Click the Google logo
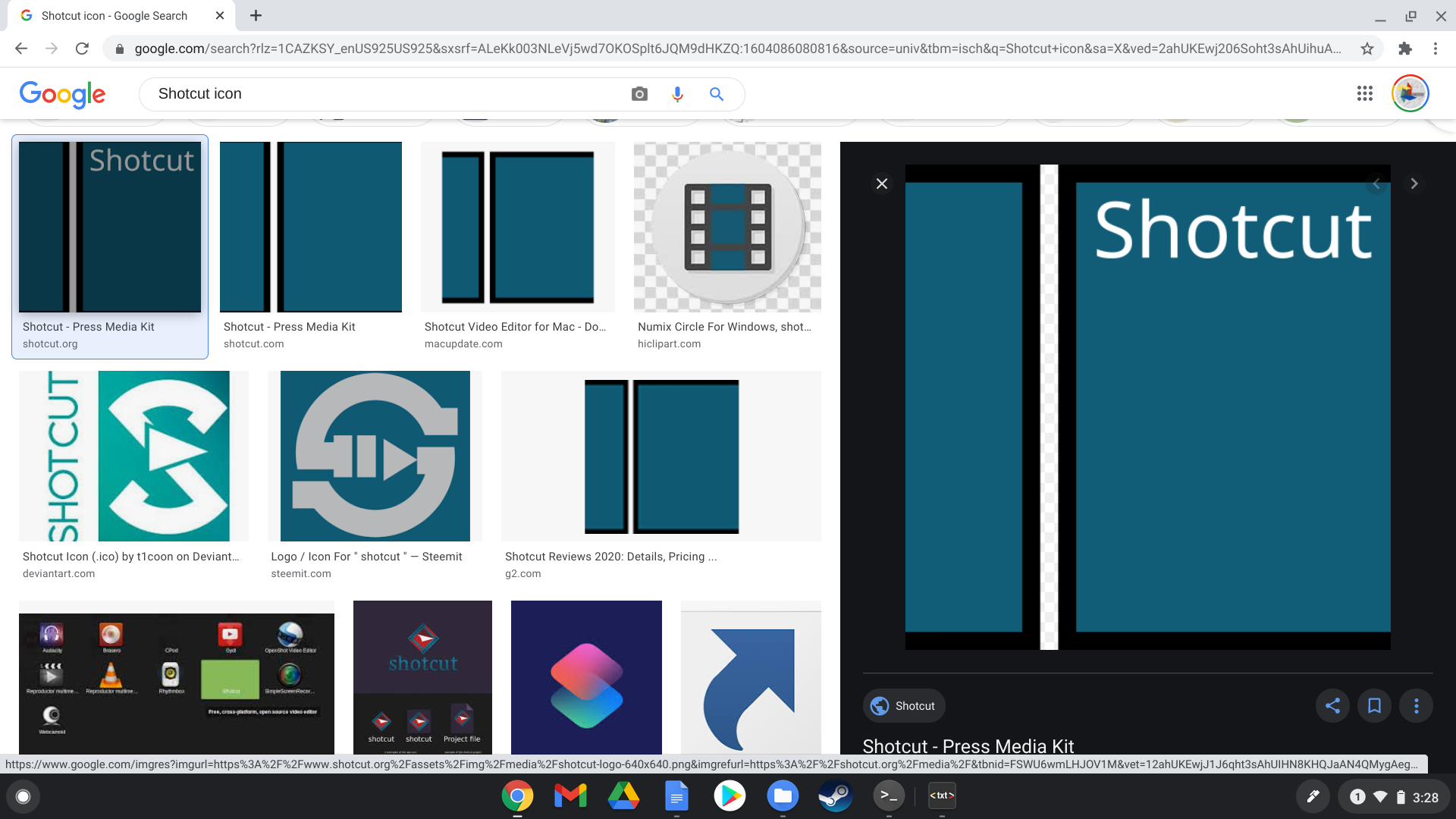The image size is (1456, 819). click(x=62, y=94)
